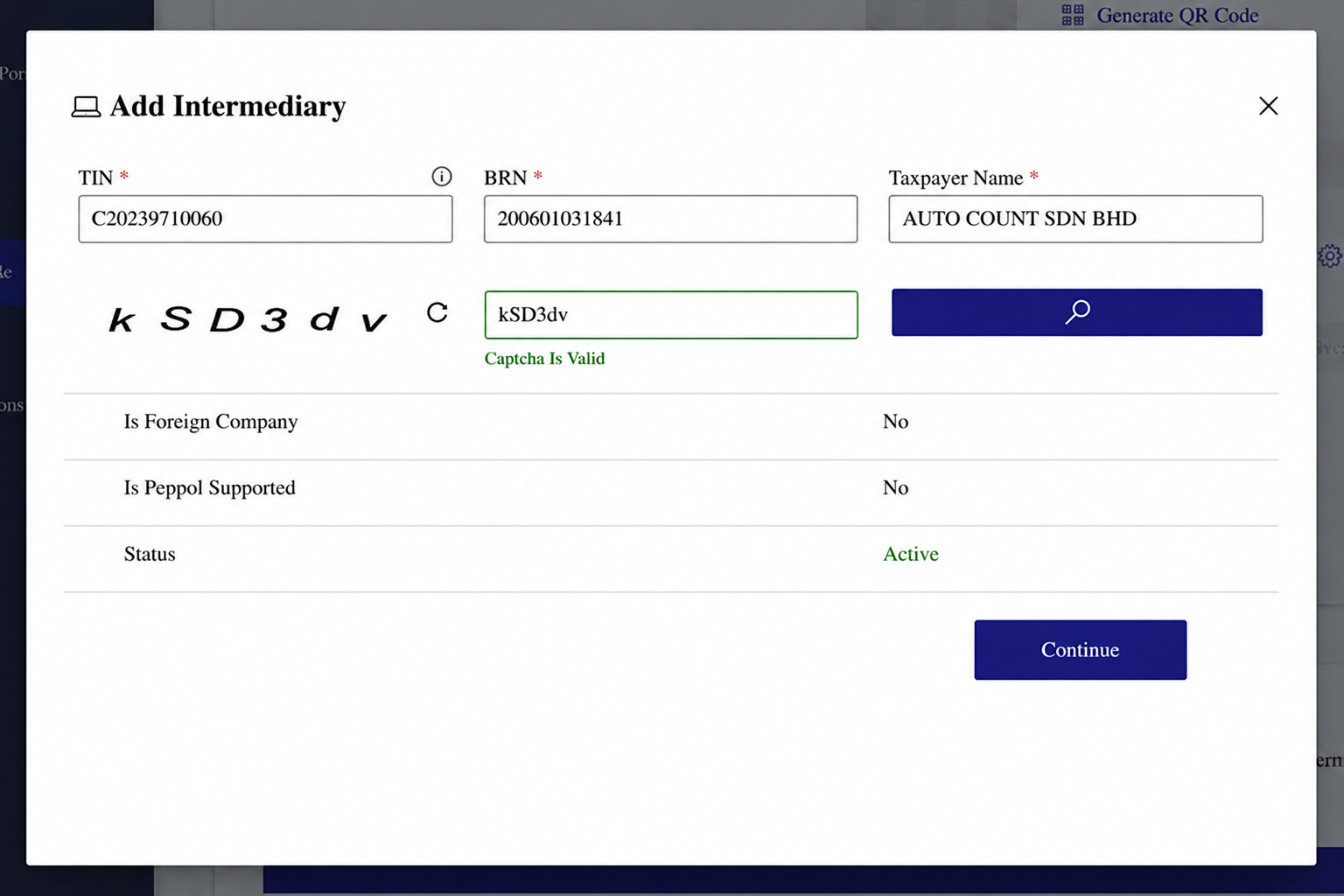Focus the BRN input field
Screen dimensions: 1344x896
(670, 219)
